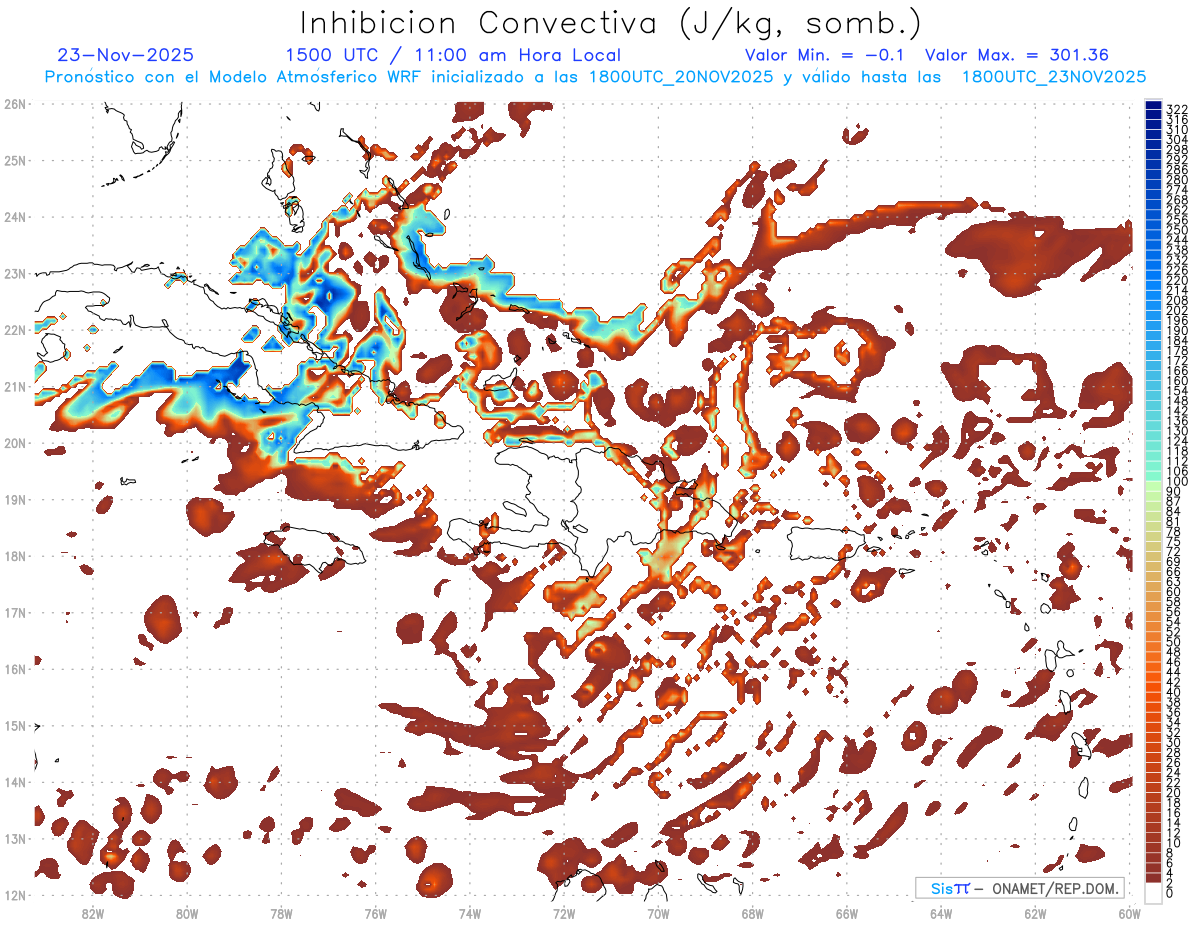The height and width of the screenshot is (927, 1200).
Task: Click the color bar label '0'
Action: pos(1170,894)
